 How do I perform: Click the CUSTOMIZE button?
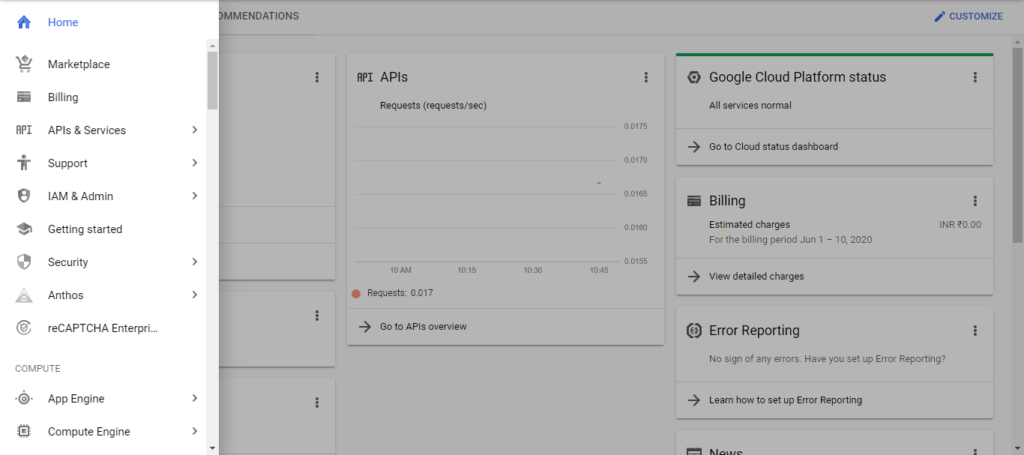pos(968,16)
